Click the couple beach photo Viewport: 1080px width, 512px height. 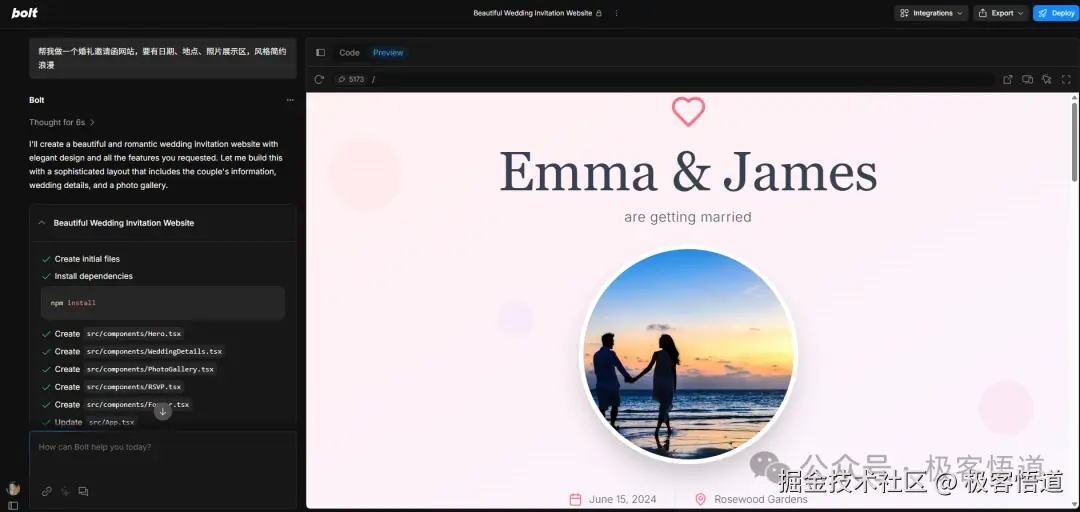688,354
